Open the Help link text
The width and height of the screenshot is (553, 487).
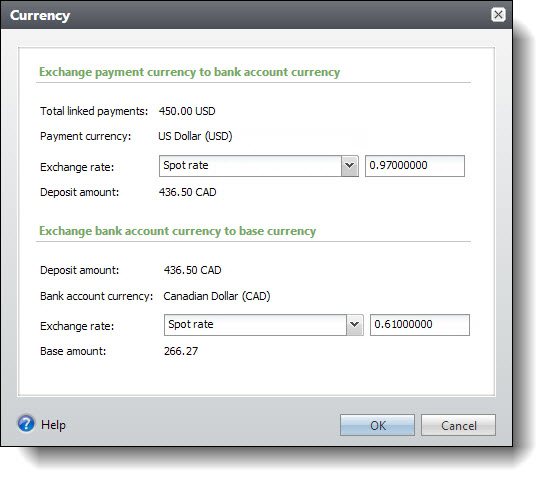click(53, 425)
